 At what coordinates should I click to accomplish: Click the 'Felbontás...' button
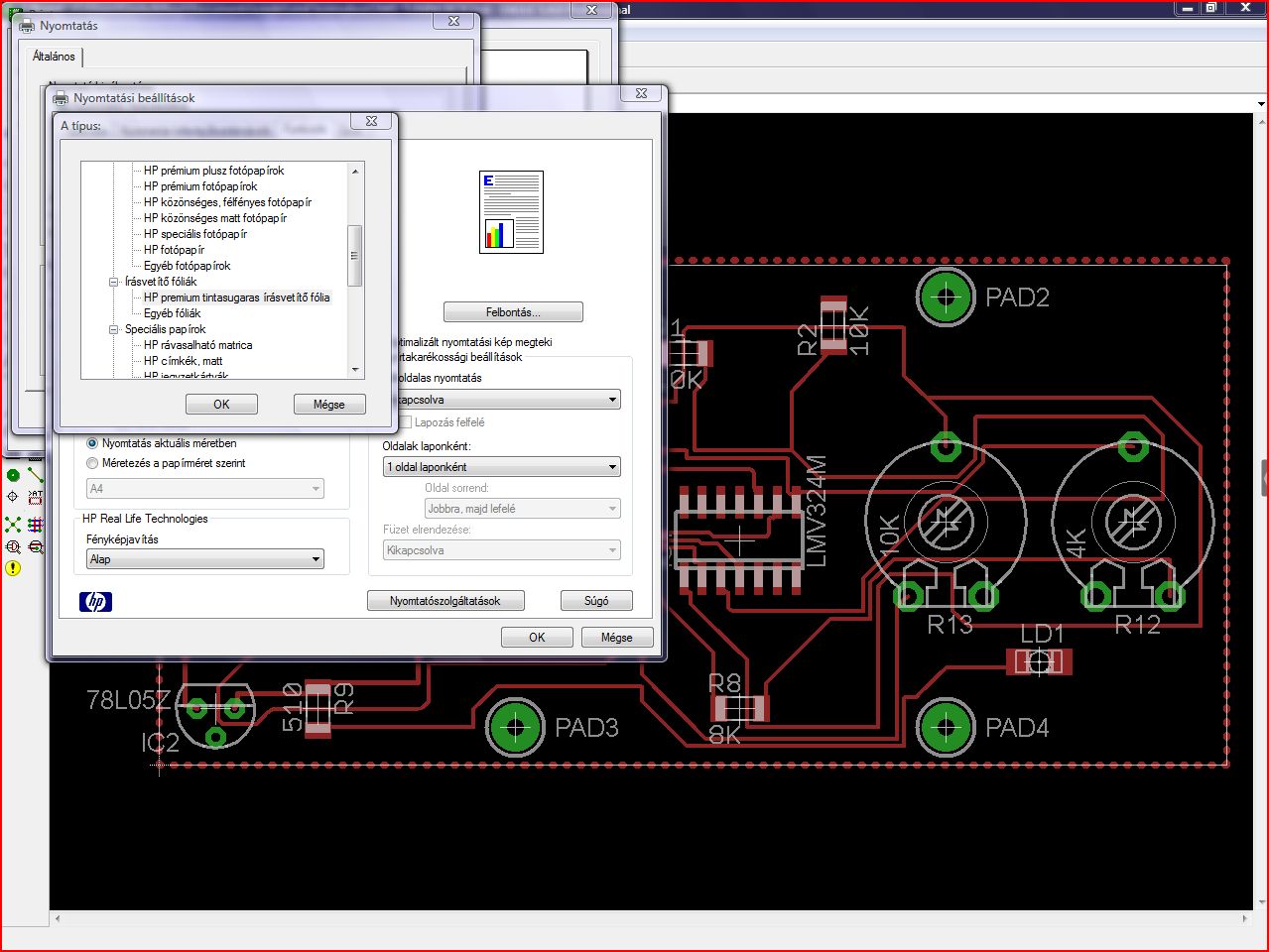[x=513, y=312]
